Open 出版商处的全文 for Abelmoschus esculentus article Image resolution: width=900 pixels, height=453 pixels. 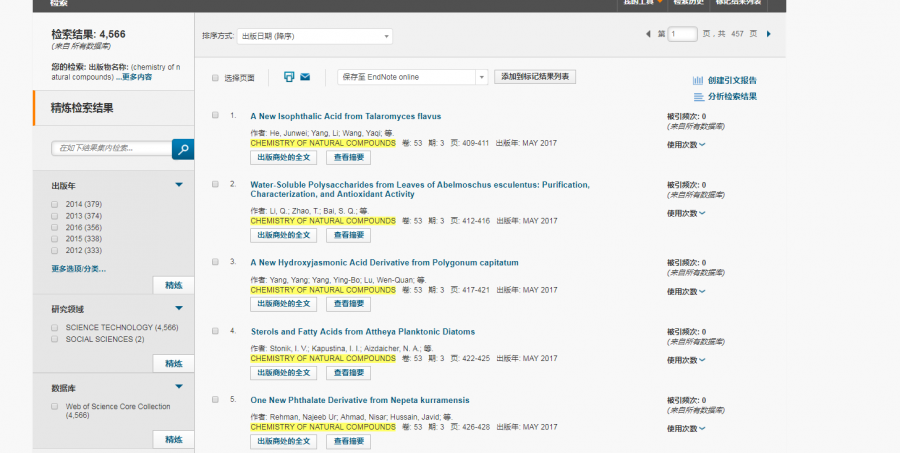(x=284, y=235)
